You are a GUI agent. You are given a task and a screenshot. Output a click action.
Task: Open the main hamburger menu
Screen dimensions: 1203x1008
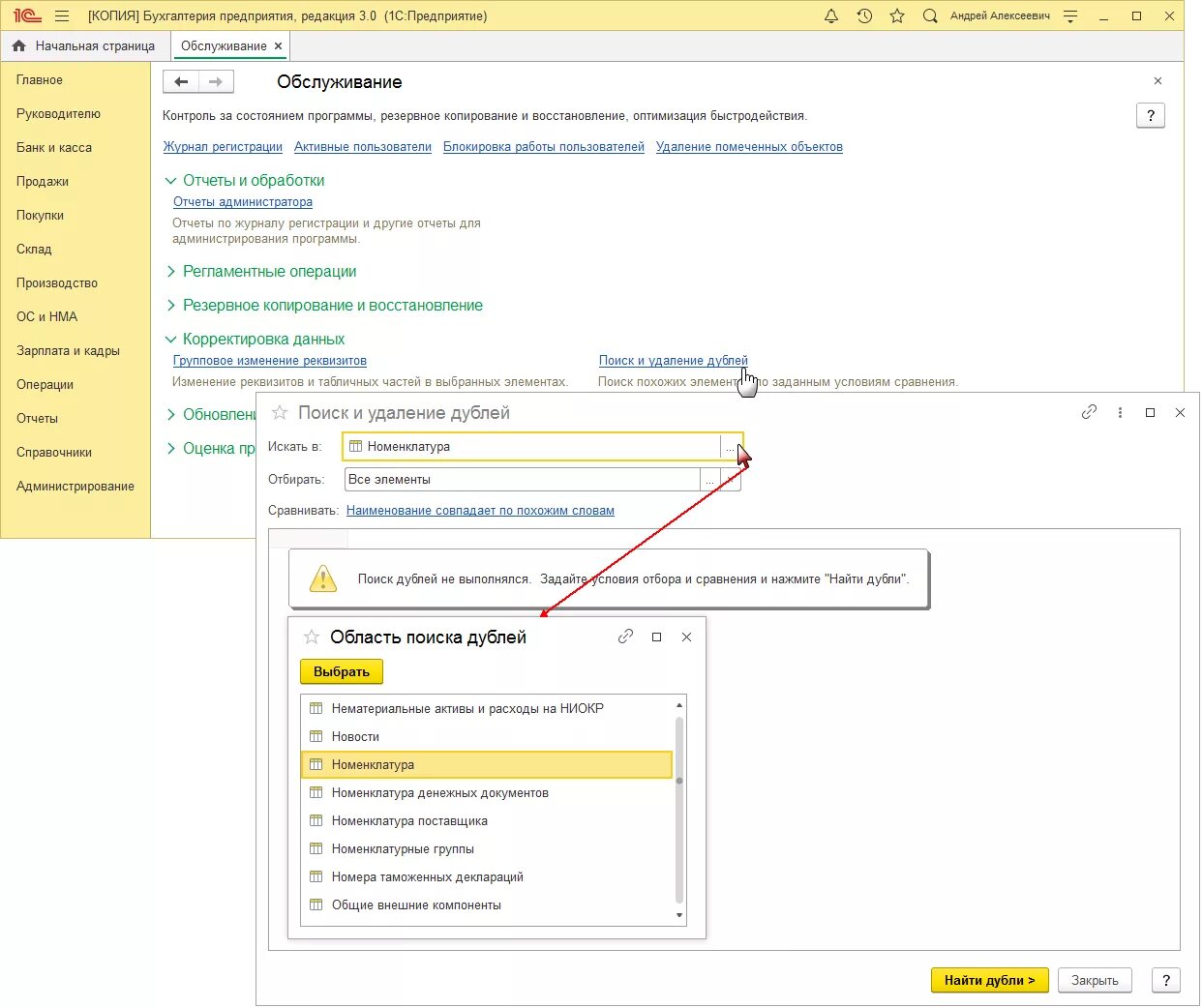[62, 15]
